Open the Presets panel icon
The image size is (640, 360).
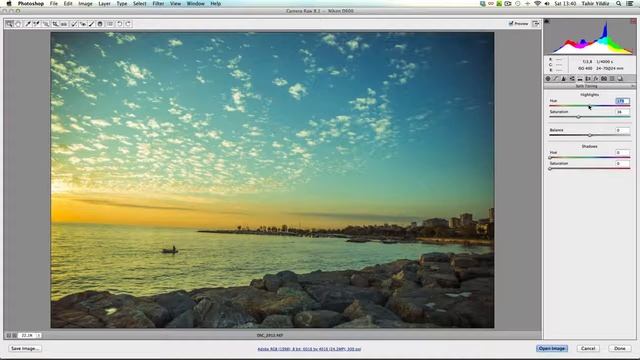611,78
